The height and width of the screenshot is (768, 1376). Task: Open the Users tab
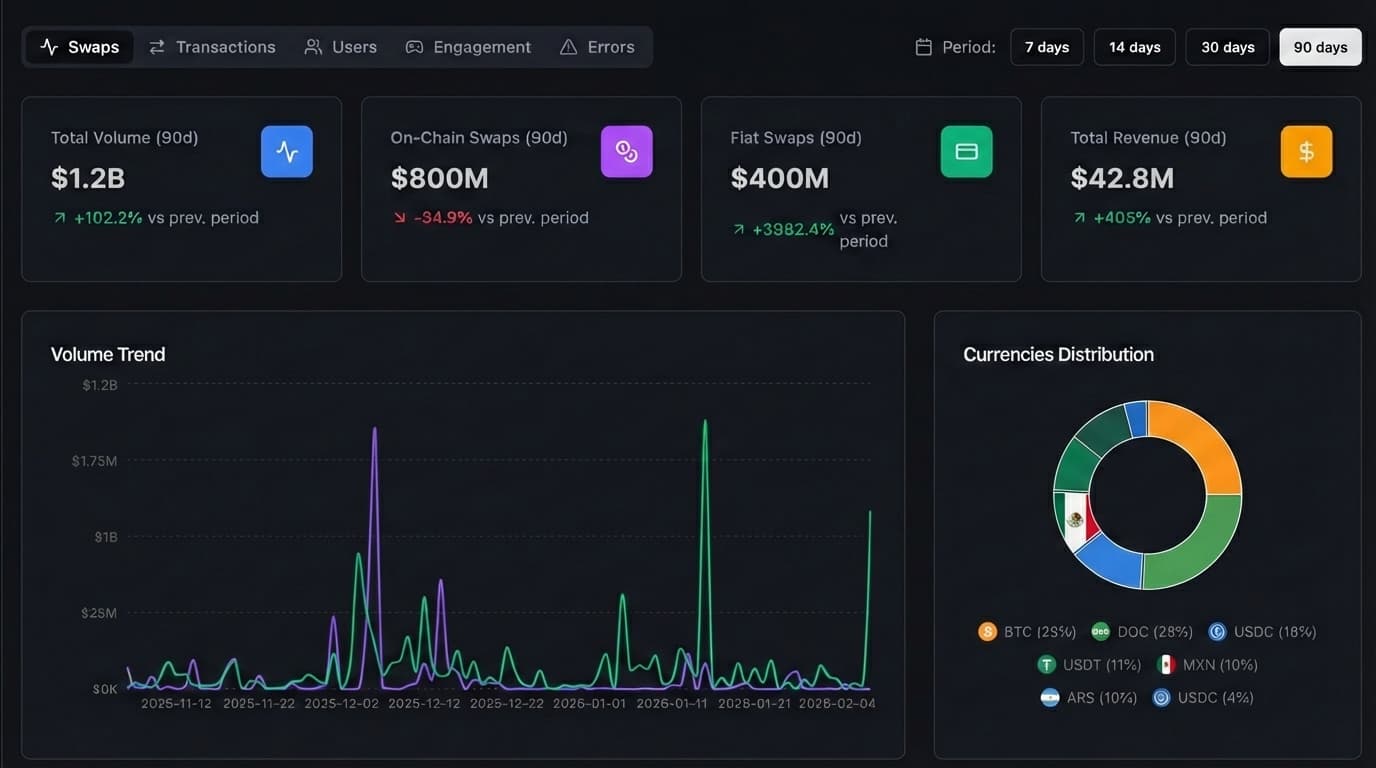tap(341, 47)
